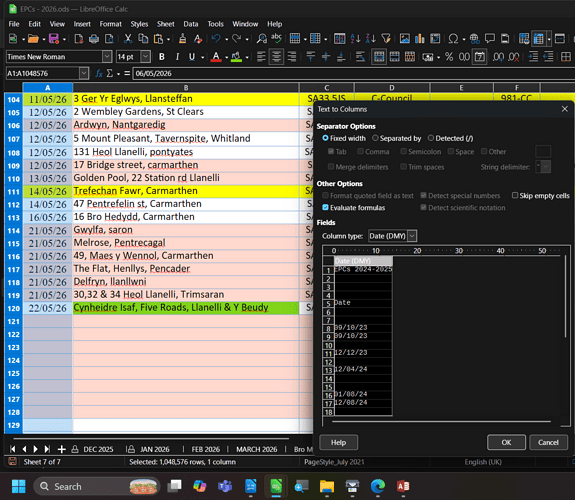The width and height of the screenshot is (575, 500).
Task: Open the Format menu
Action: click(x=110, y=24)
